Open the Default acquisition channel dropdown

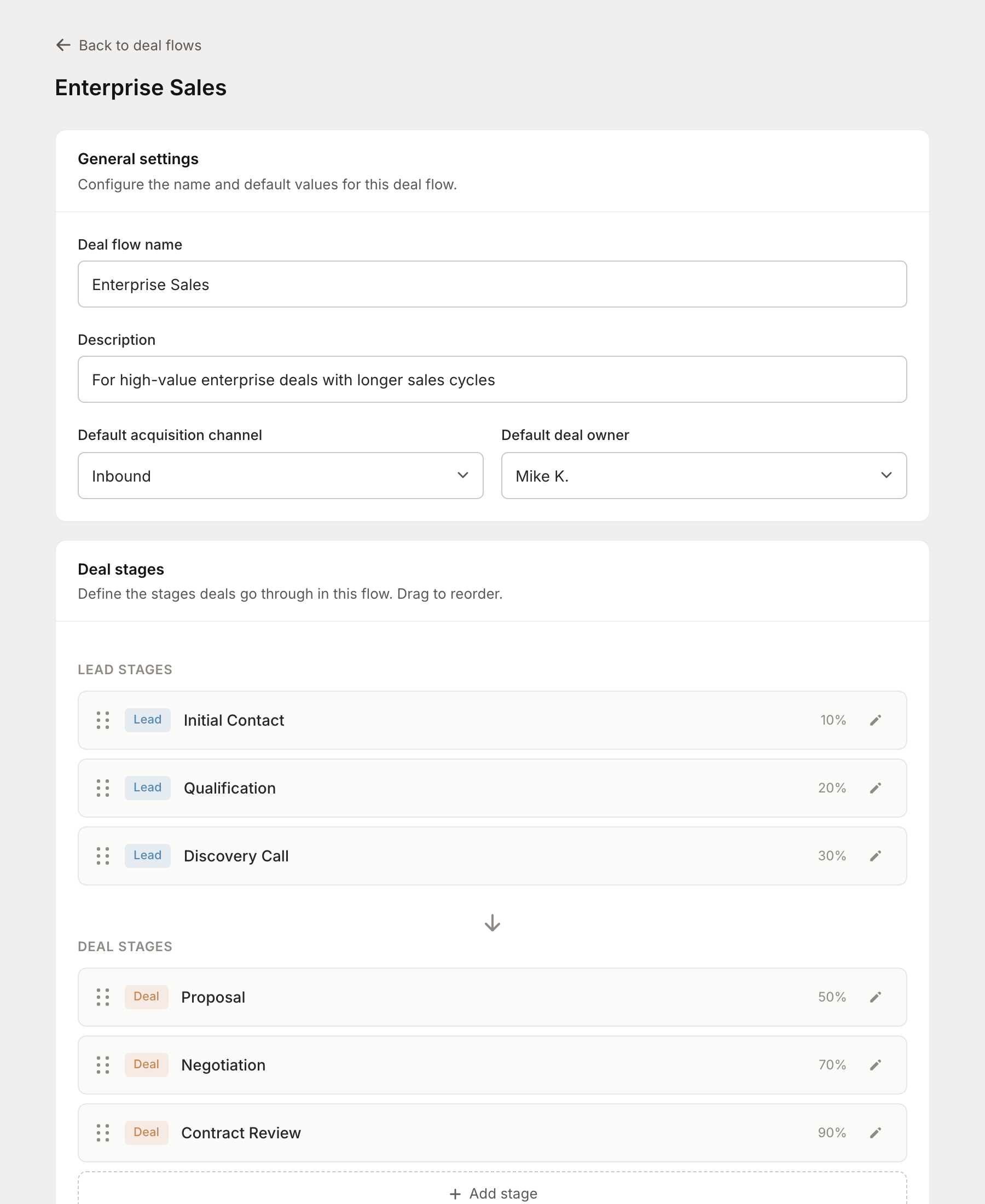tap(280, 476)
